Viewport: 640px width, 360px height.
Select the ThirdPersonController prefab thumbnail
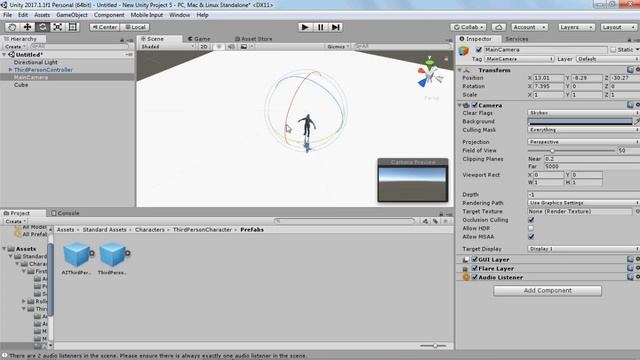click(113, 258)
